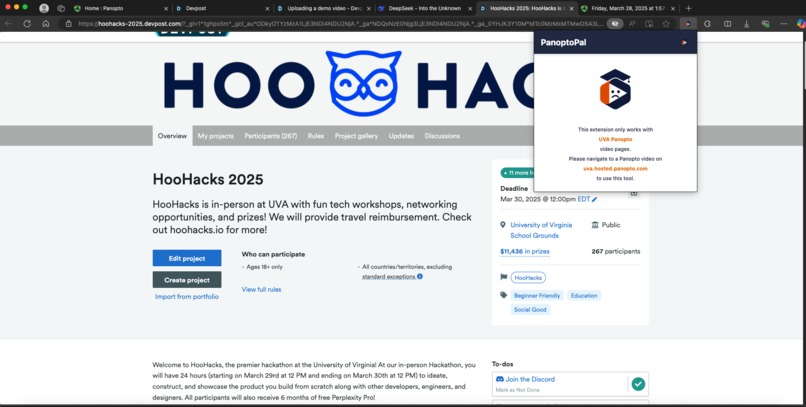Add this page to favorites
The image size is (806, 407).
coord(666,24)
